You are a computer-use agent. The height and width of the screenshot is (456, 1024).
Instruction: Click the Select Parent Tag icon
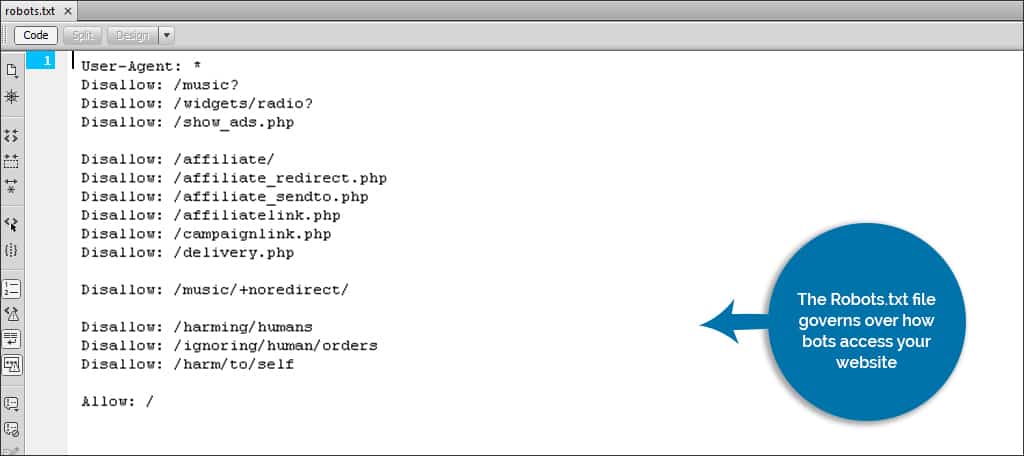[12, 224]
